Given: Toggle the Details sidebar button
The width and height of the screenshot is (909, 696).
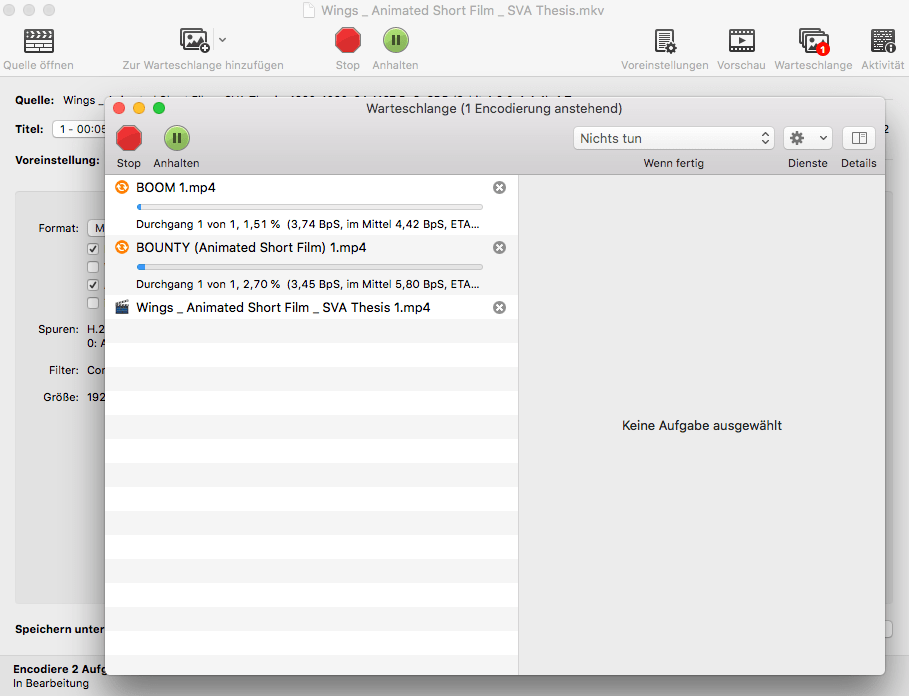Looking at the screenshot, I should coord(858,138).
